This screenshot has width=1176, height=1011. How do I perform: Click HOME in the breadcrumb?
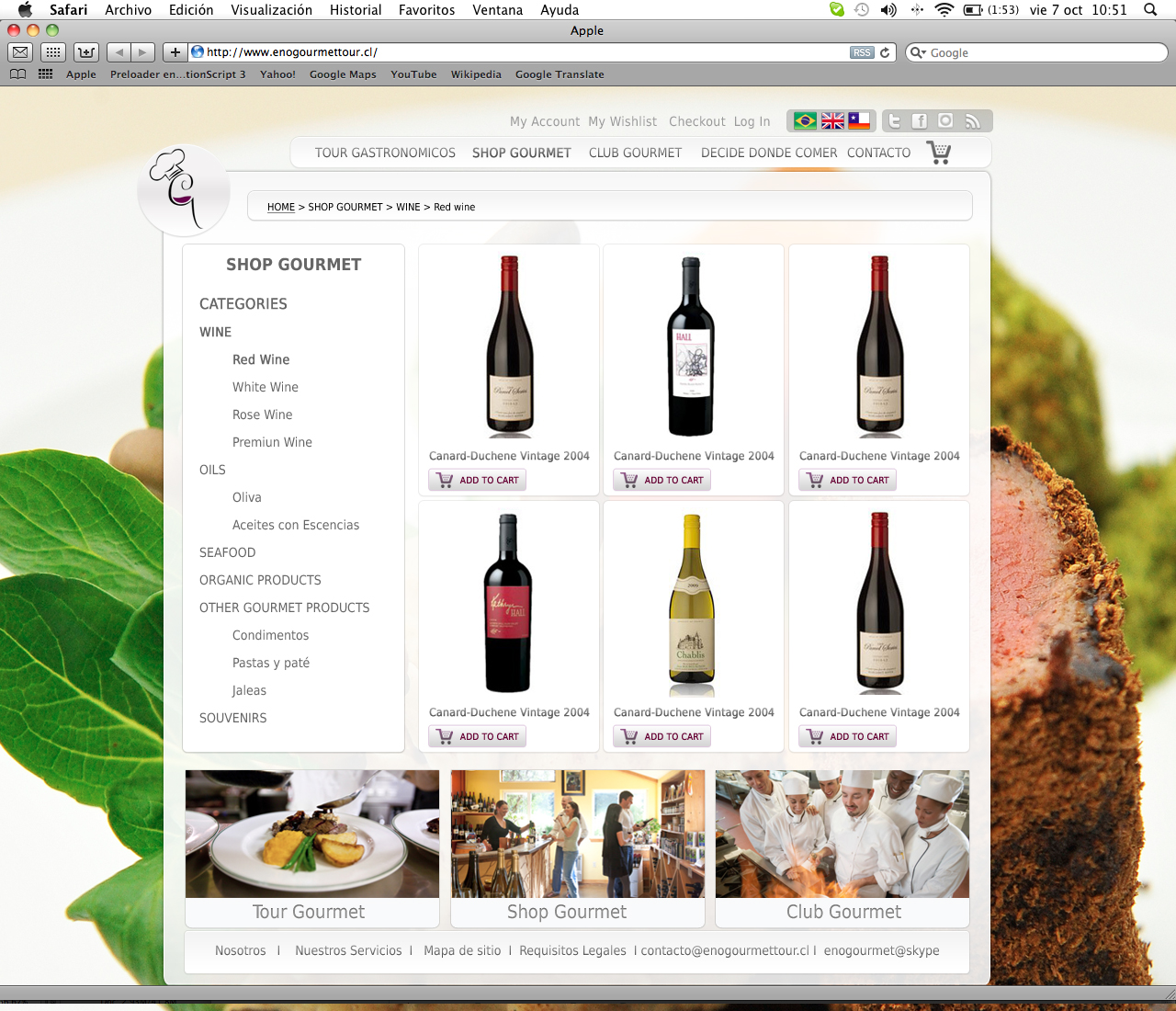(281, 207)
